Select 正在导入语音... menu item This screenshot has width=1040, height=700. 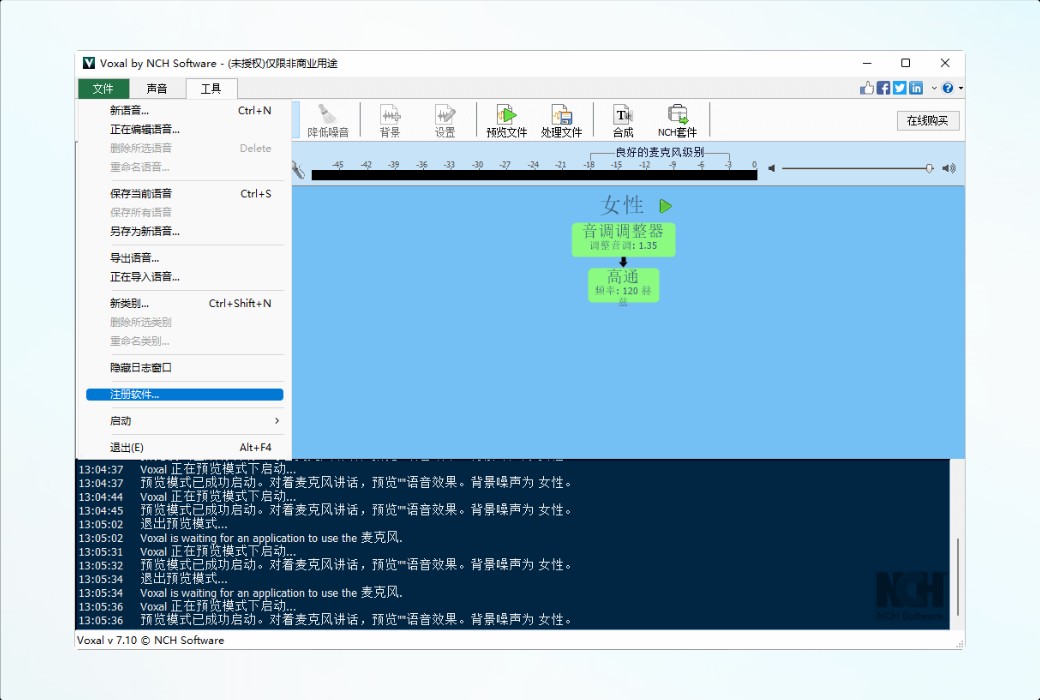[x=184, y=277]
